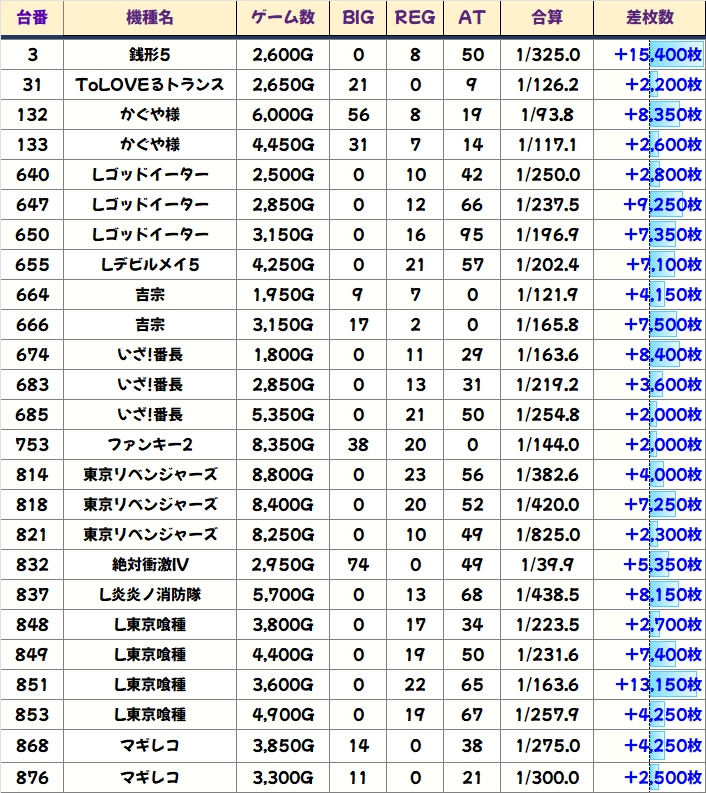Open the ToLOVEるトランス machine entry
The height and width of the screenshot is (793, 706).
click(150, 85)
